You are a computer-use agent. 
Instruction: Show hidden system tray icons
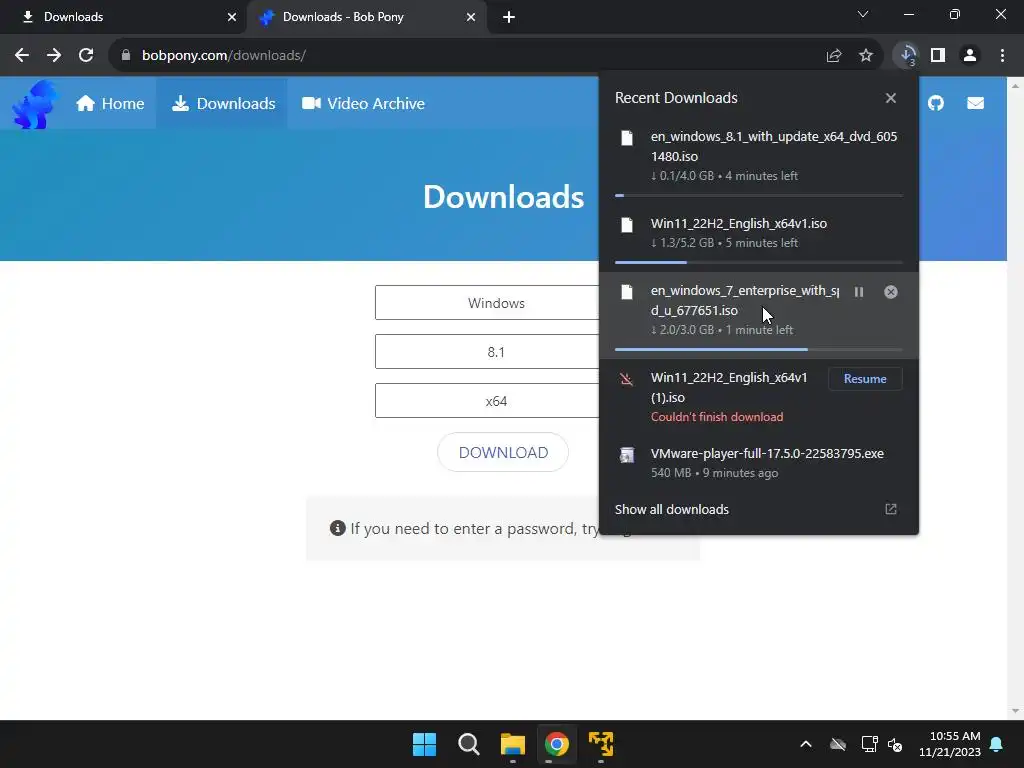point(806,744)
